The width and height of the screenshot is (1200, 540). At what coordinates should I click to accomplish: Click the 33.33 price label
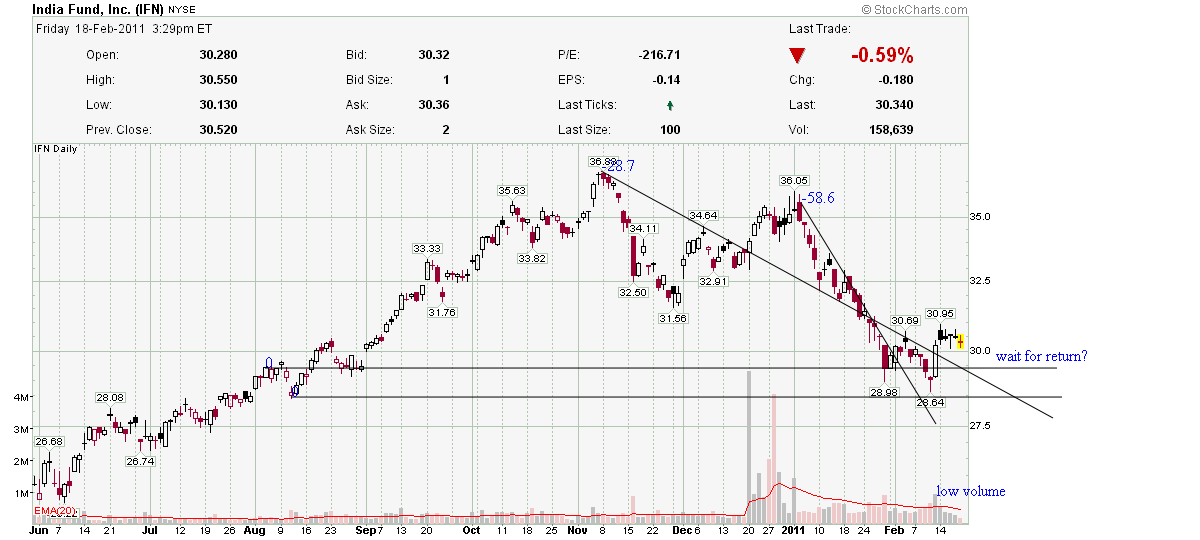point(427,248)
